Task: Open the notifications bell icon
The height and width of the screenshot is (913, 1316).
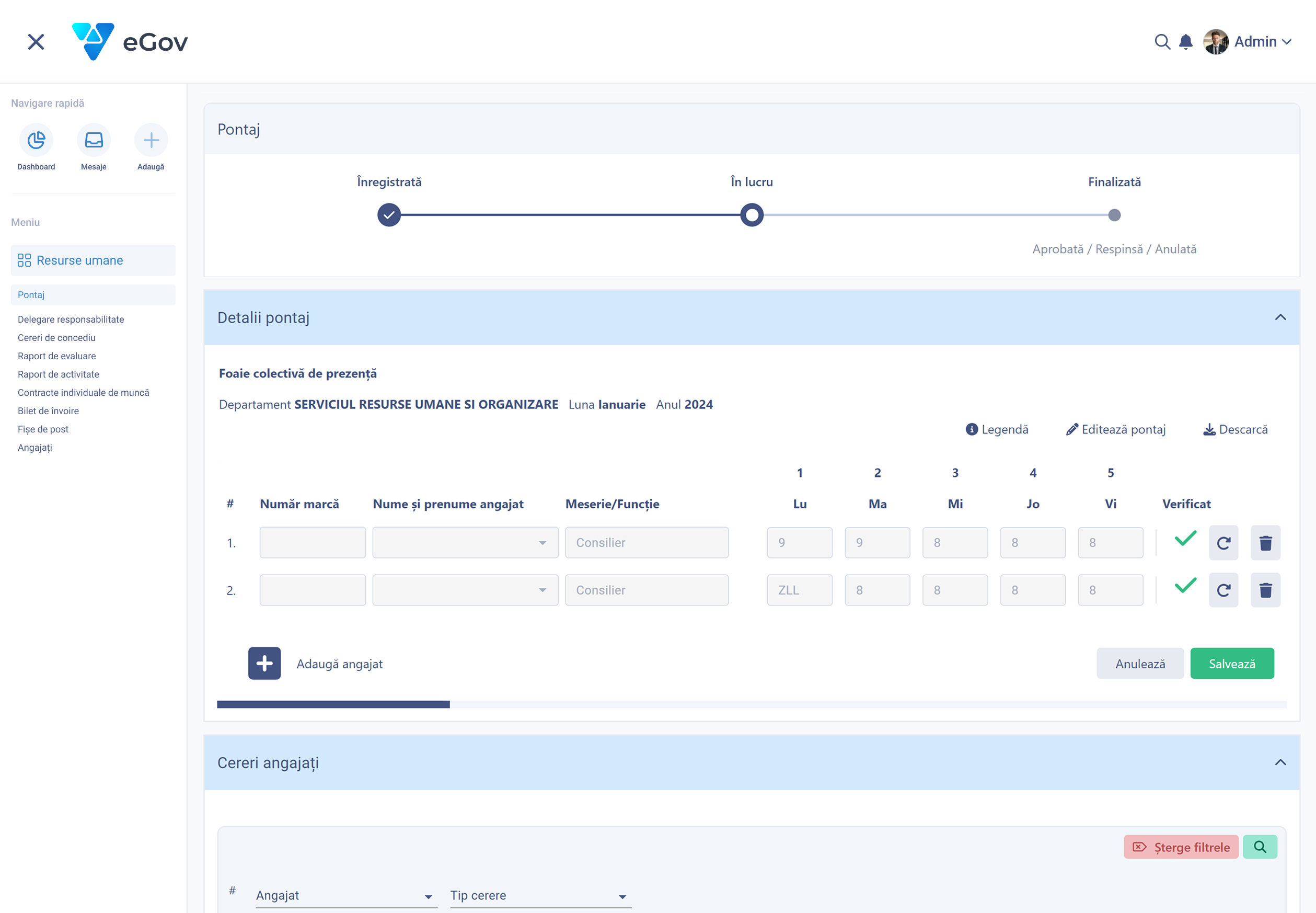Action: click(1186, 42)
